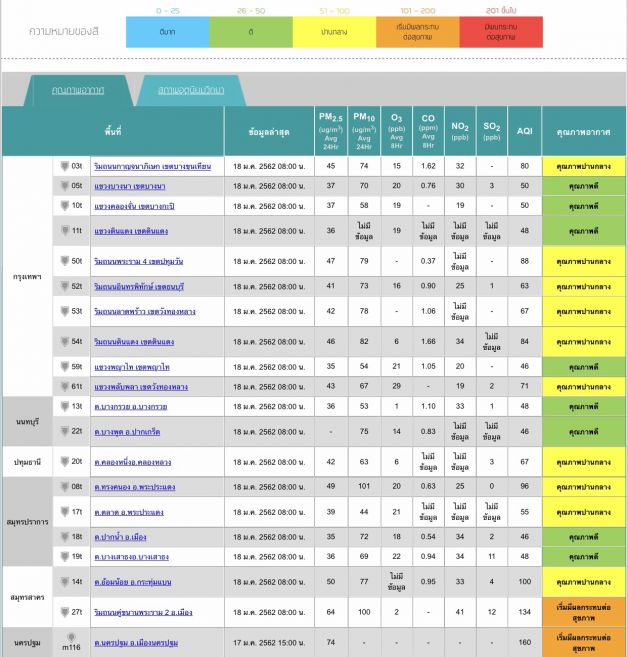Follow the station link in row 54t

pos(134,342)
